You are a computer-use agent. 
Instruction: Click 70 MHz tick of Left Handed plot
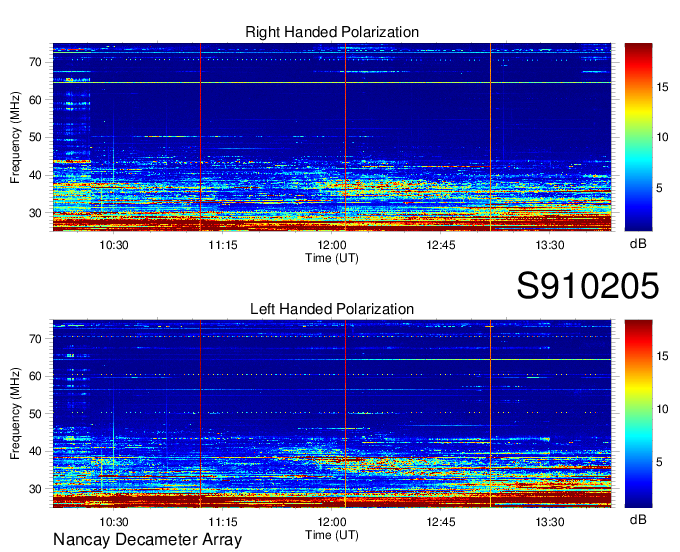tap(36, 339)
